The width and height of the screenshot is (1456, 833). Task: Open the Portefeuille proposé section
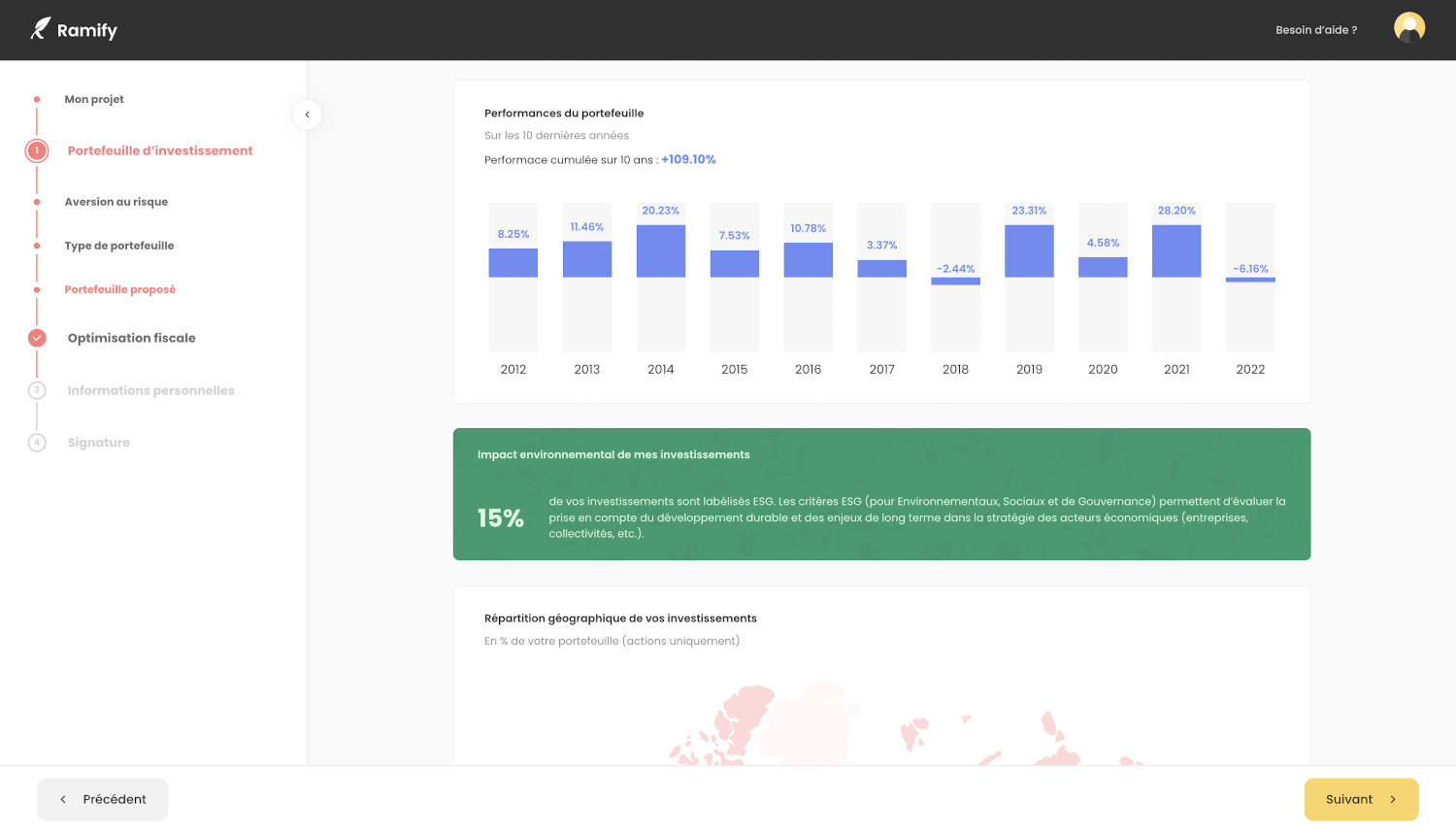(119, 289)
